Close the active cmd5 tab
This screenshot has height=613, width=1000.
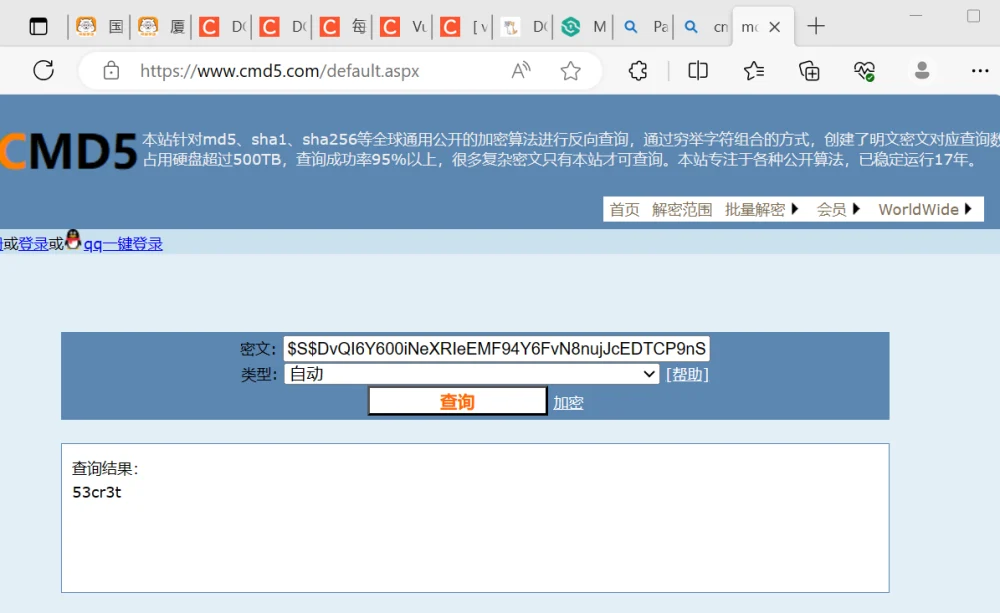coord(775,27)
